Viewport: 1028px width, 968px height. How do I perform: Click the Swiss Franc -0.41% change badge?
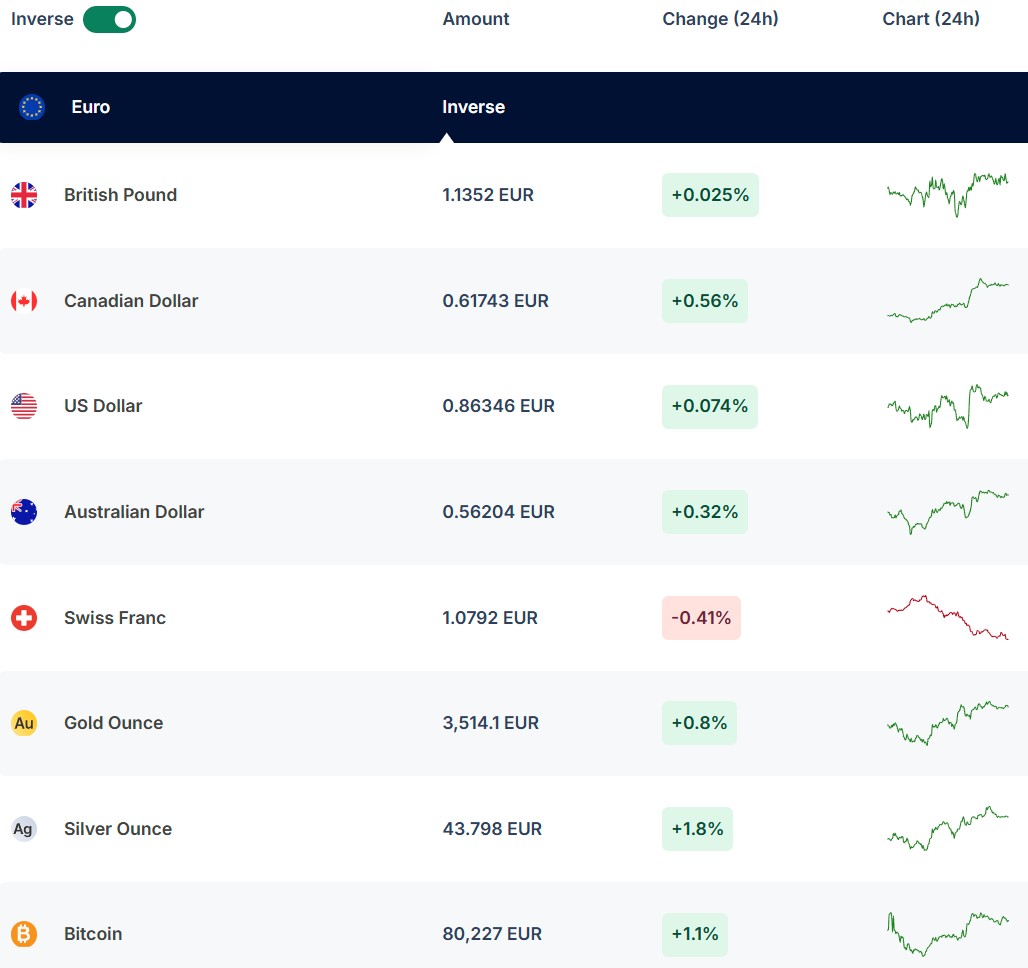click(x=701, y=618)
